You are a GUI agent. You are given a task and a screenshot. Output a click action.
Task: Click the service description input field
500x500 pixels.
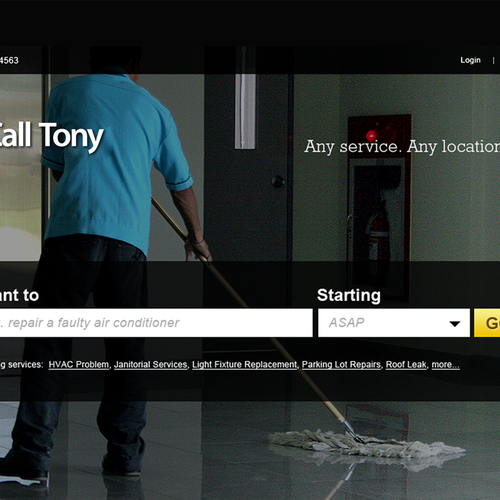click(156, 323)
